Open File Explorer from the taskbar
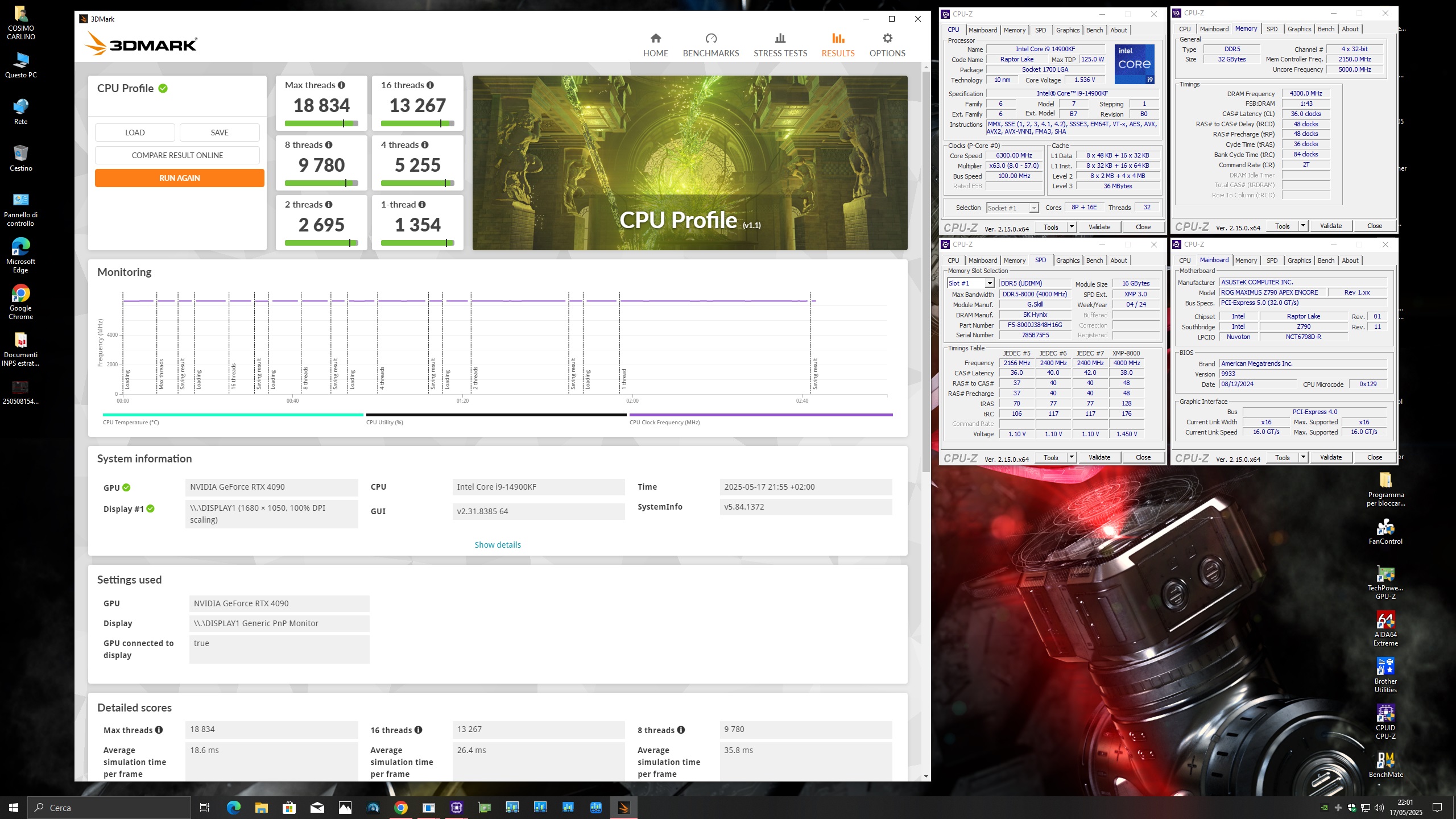 [x=261, y=808]
